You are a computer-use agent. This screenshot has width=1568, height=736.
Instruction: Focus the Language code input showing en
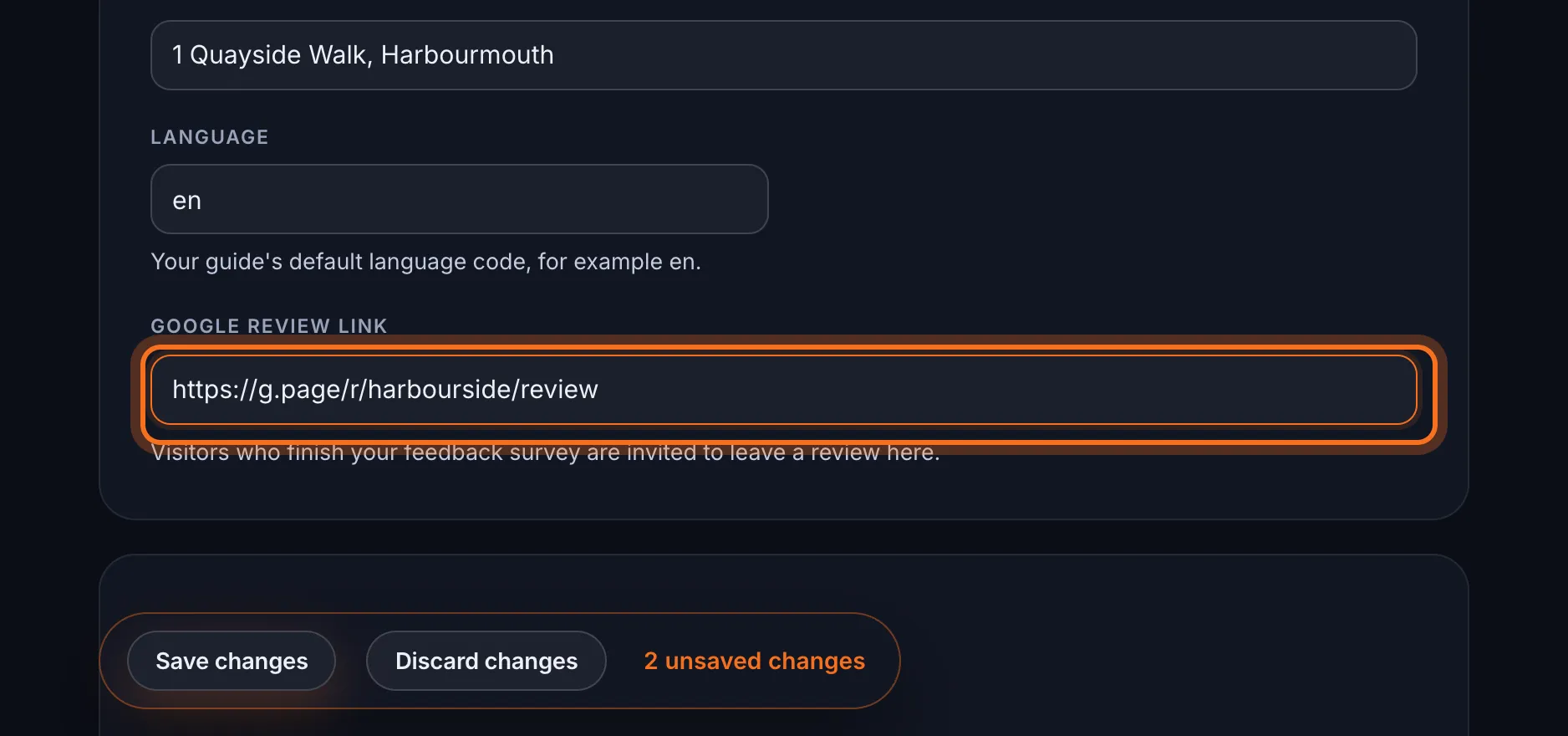(459, 199)
